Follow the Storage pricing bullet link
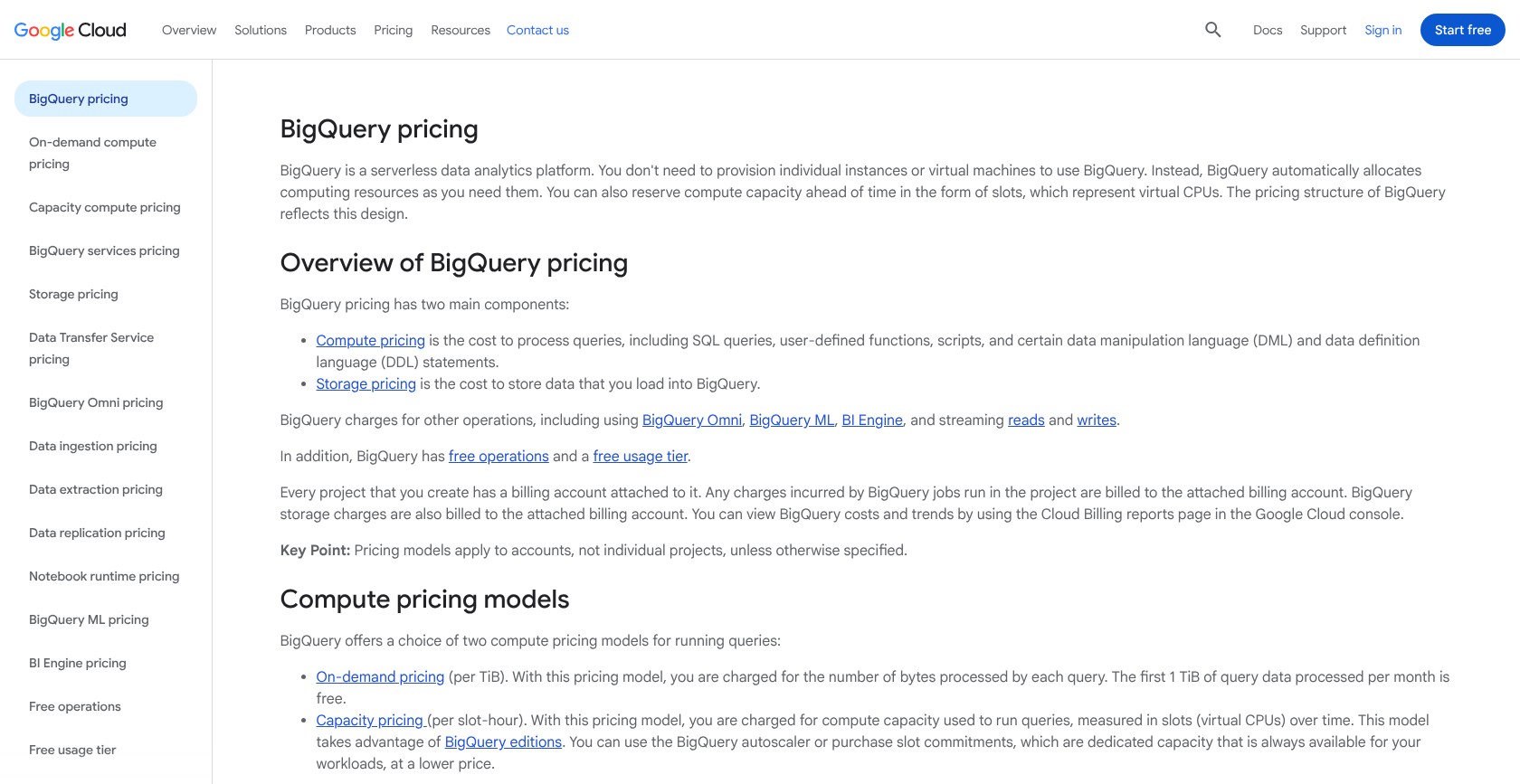 pyautogui.click(x=366, y=383)
